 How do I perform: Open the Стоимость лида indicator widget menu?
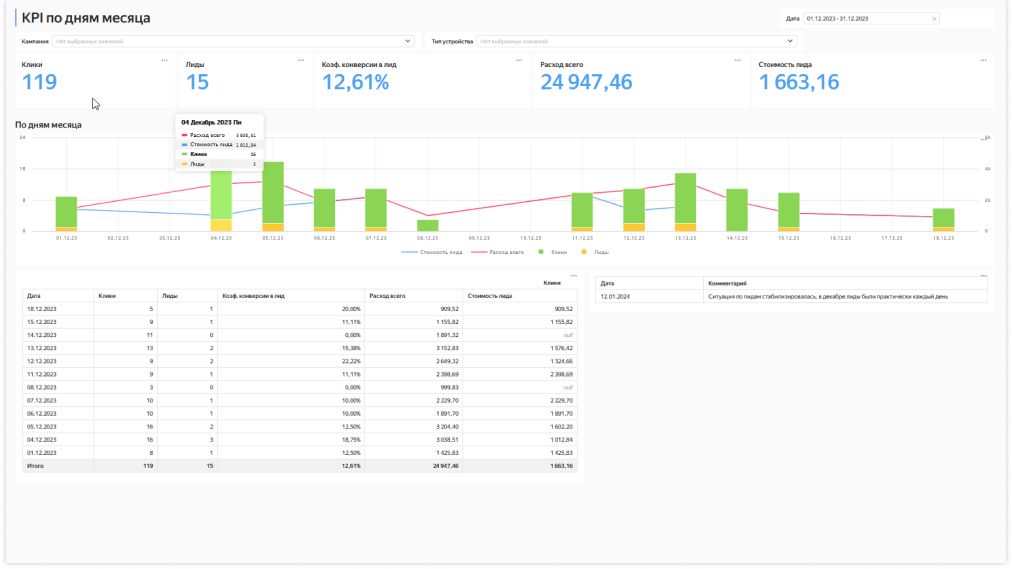point(984,61)
